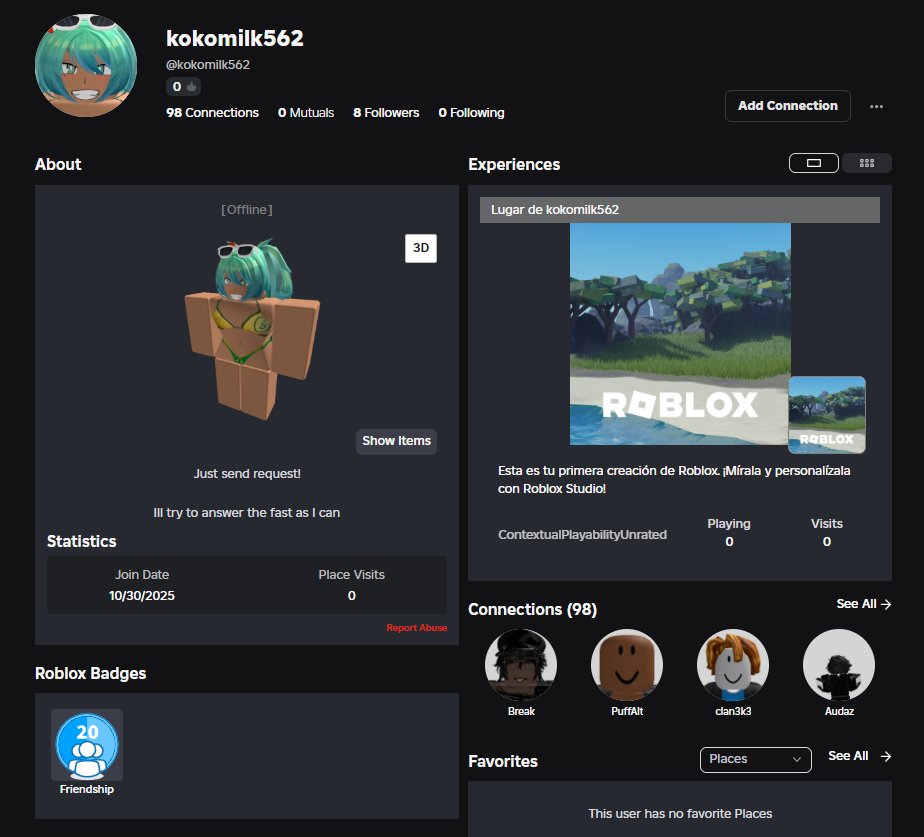The width and height of the screenshot is (924, 837).
Task: Open the Places favorites dropdown
Action: 755,760
